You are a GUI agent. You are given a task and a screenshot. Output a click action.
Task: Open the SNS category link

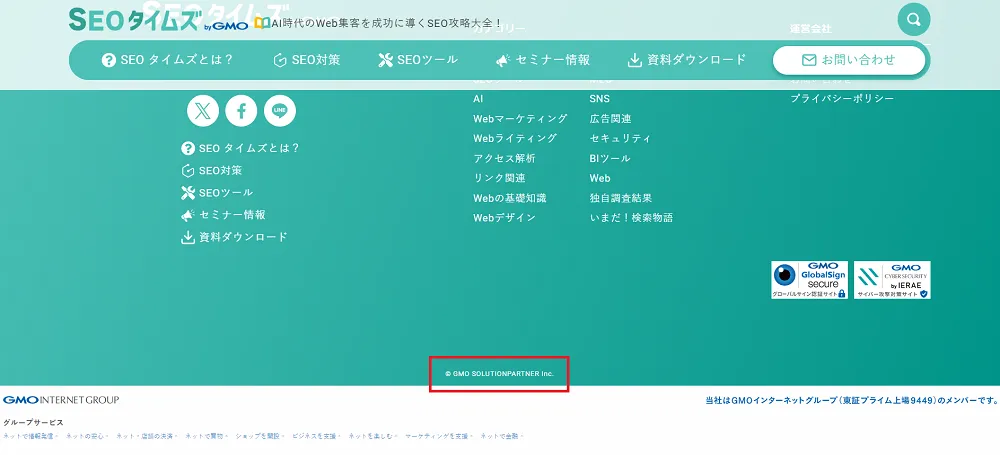click(x=599, y=99)
